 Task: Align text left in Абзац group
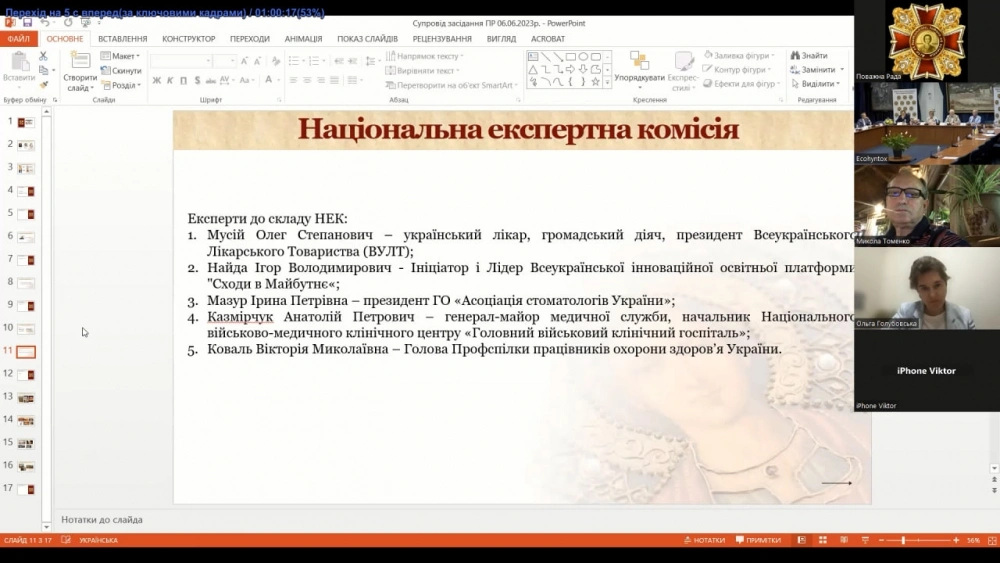[293, 80]
